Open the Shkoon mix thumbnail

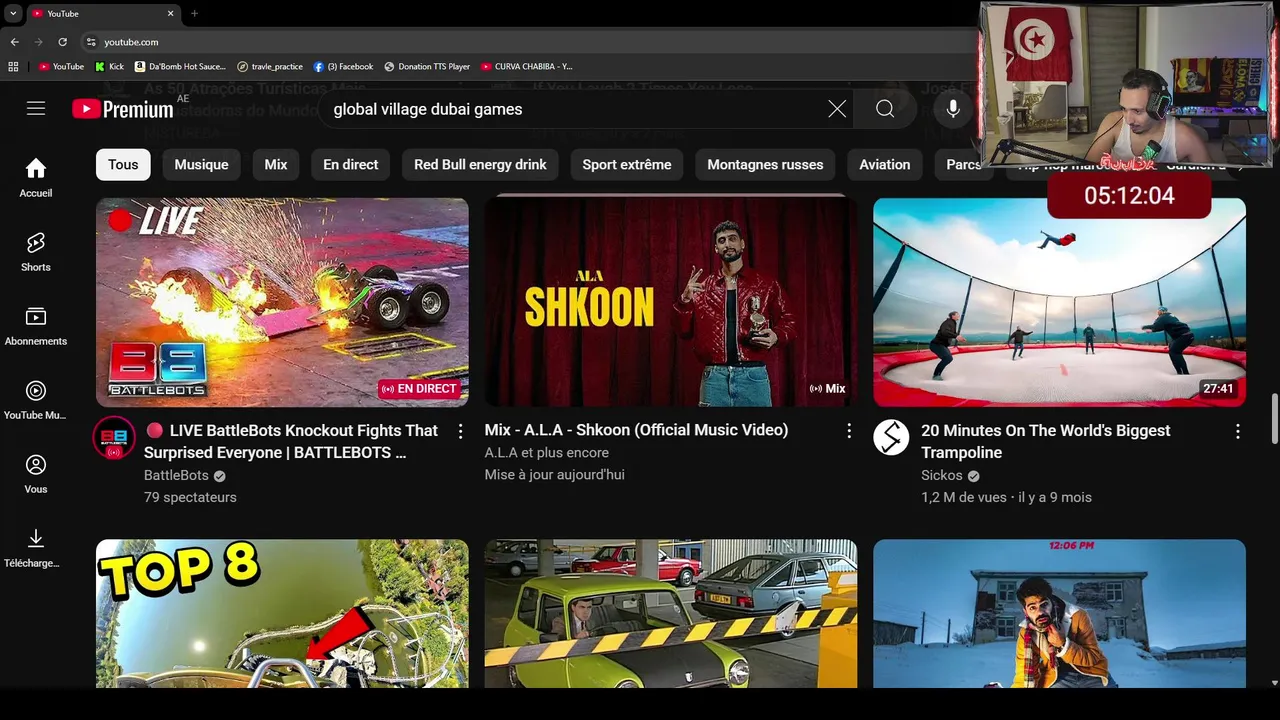pos(671,302)
